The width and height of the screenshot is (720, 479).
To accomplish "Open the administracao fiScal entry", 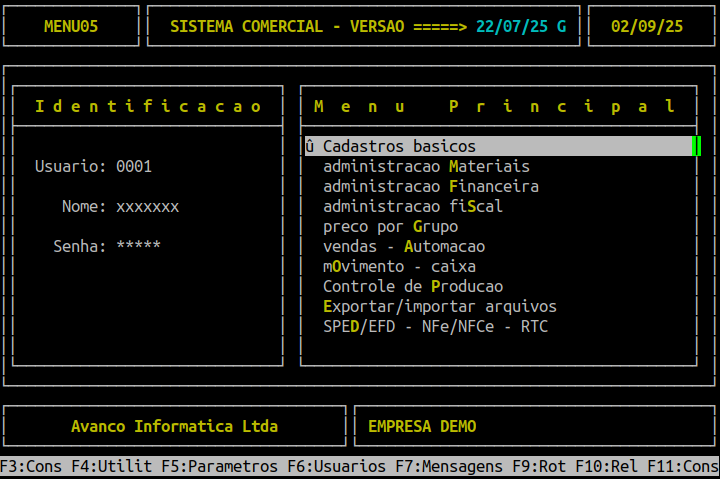I will (x=413, y=206).
